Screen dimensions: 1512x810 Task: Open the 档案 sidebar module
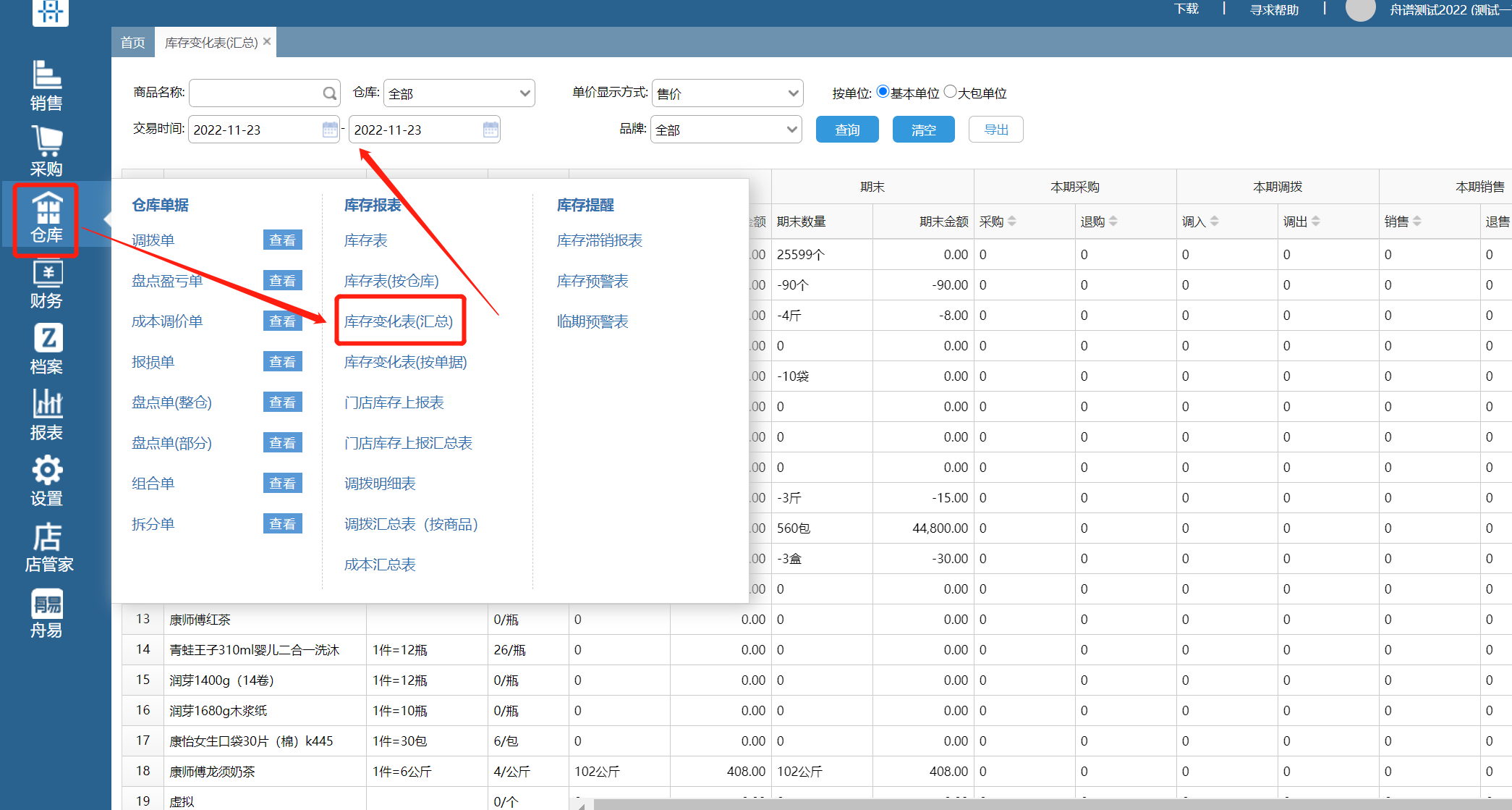[46, 350]
